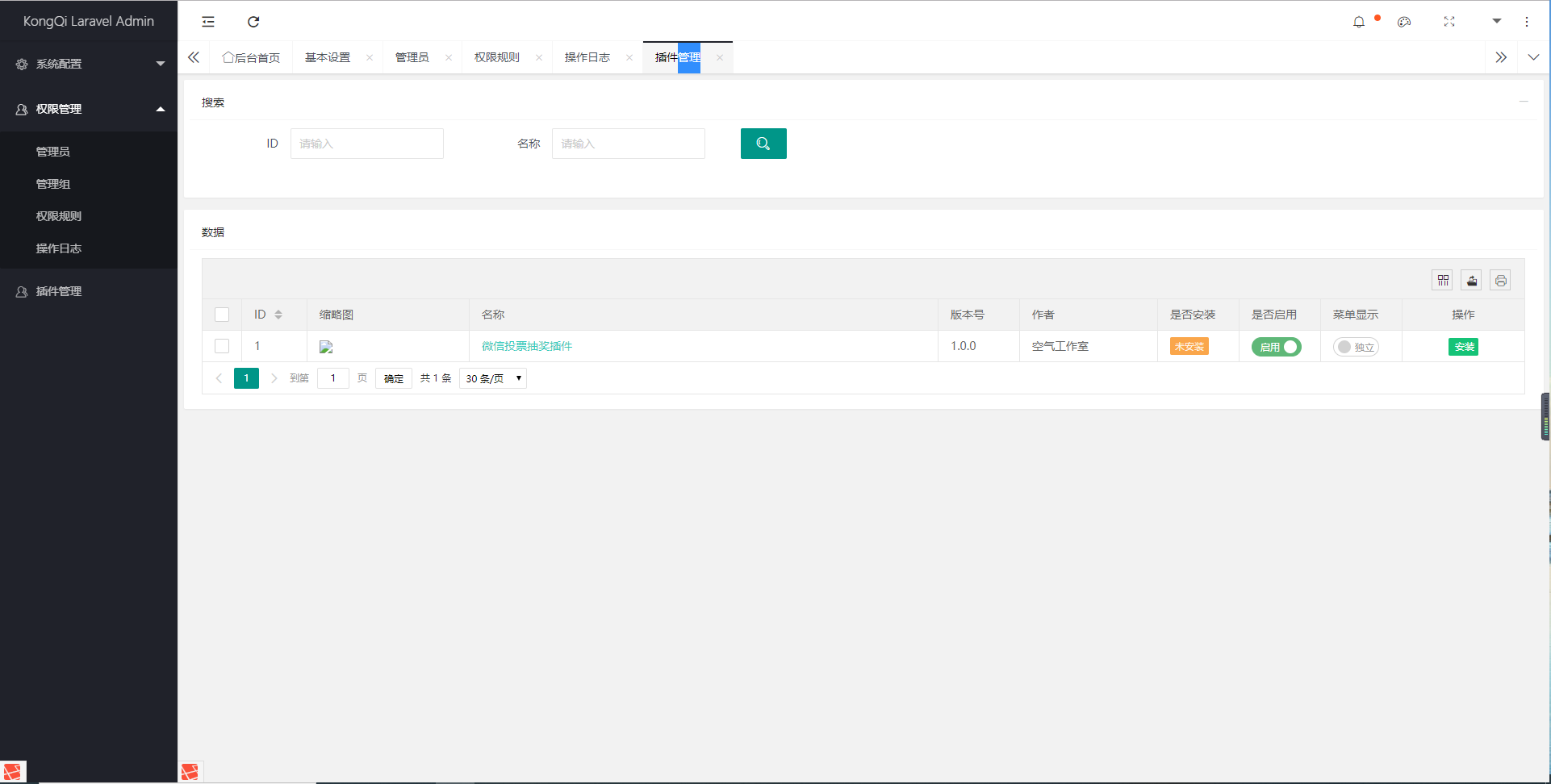
Task: Close the 管理员 tab
Action: (449, 57)
